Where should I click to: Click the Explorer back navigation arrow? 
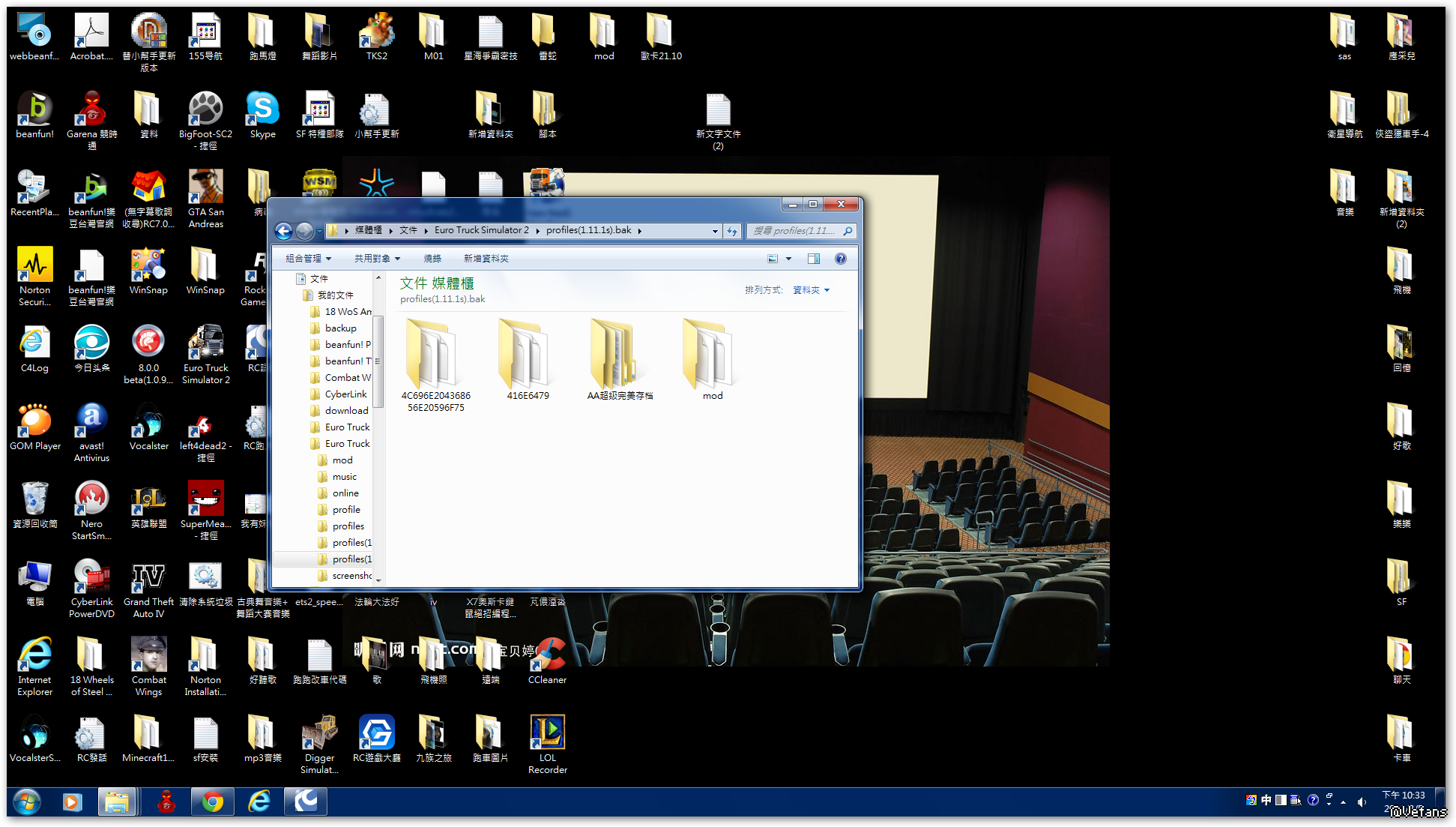pos(283,231)
